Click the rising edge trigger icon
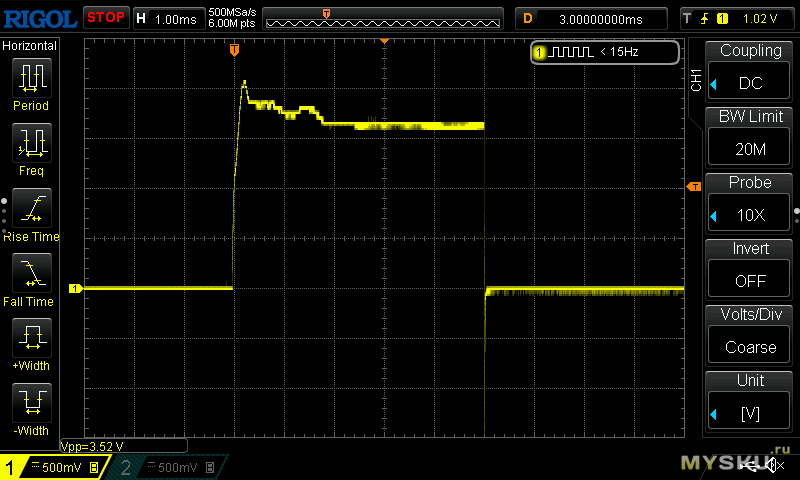 pos(705,19)
